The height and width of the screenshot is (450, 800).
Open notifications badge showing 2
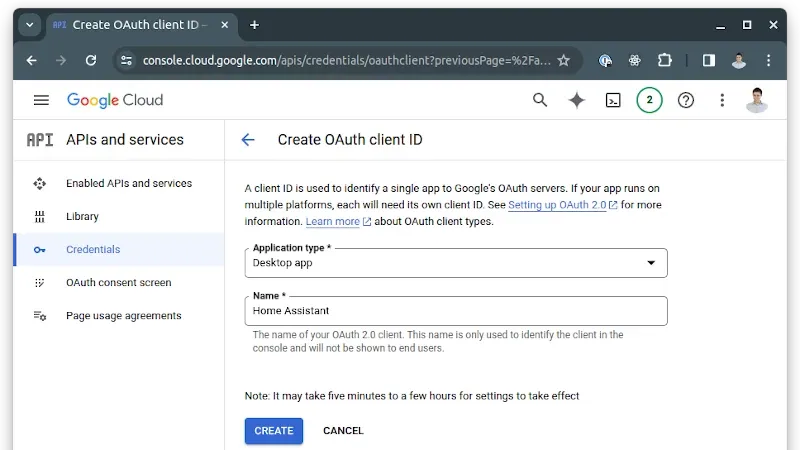click(649, 100)
